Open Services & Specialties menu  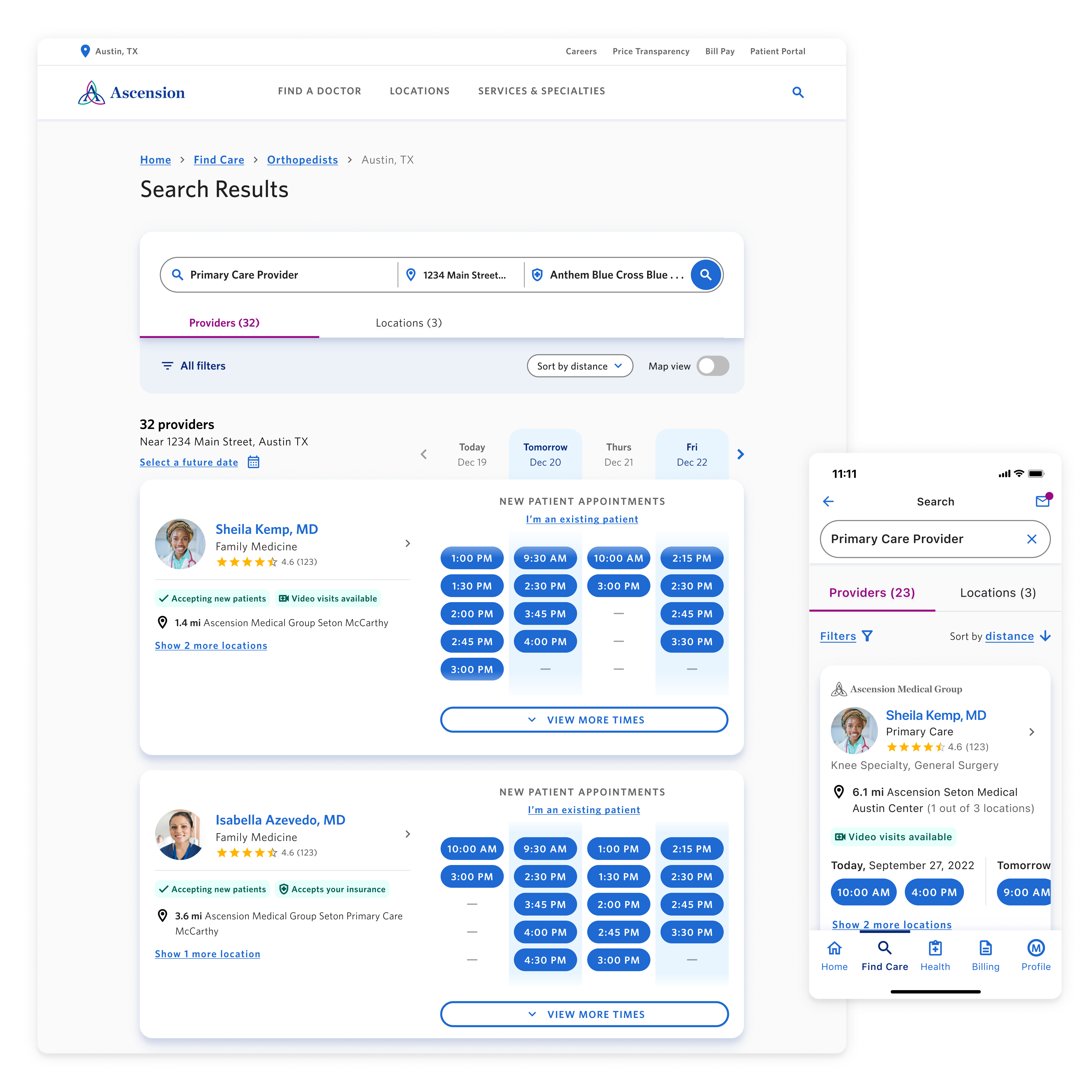tap(541, 91)
